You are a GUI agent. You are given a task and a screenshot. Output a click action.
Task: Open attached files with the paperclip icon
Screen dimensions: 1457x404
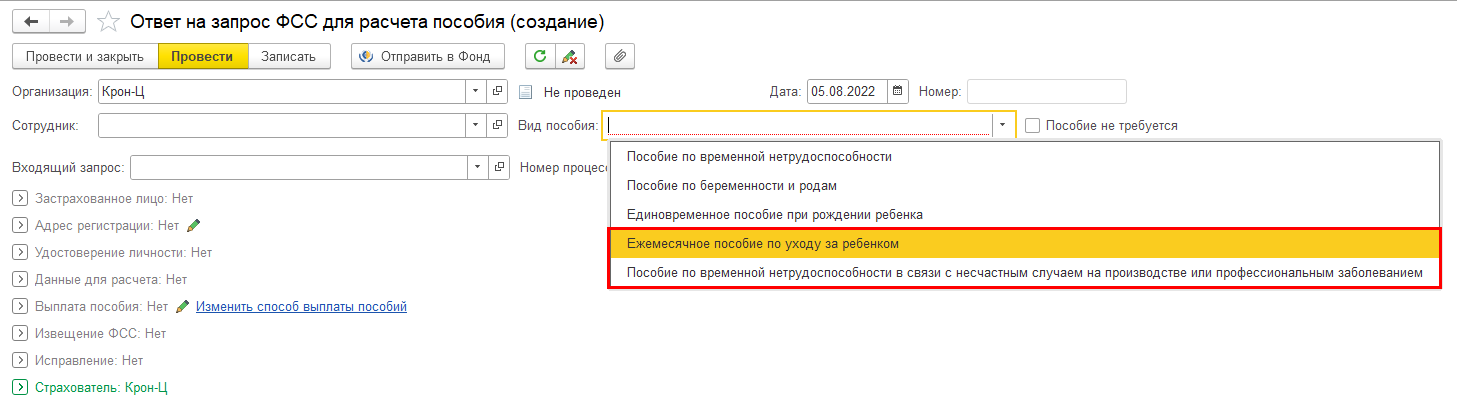(620, 57)
